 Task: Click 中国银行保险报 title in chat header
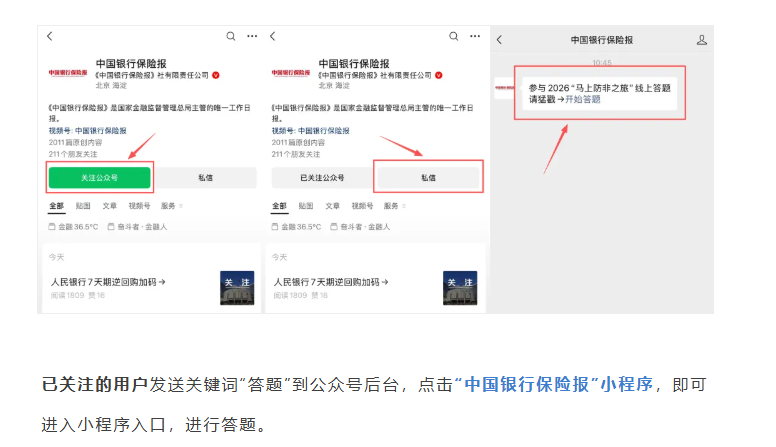click(x=602, y=40)
